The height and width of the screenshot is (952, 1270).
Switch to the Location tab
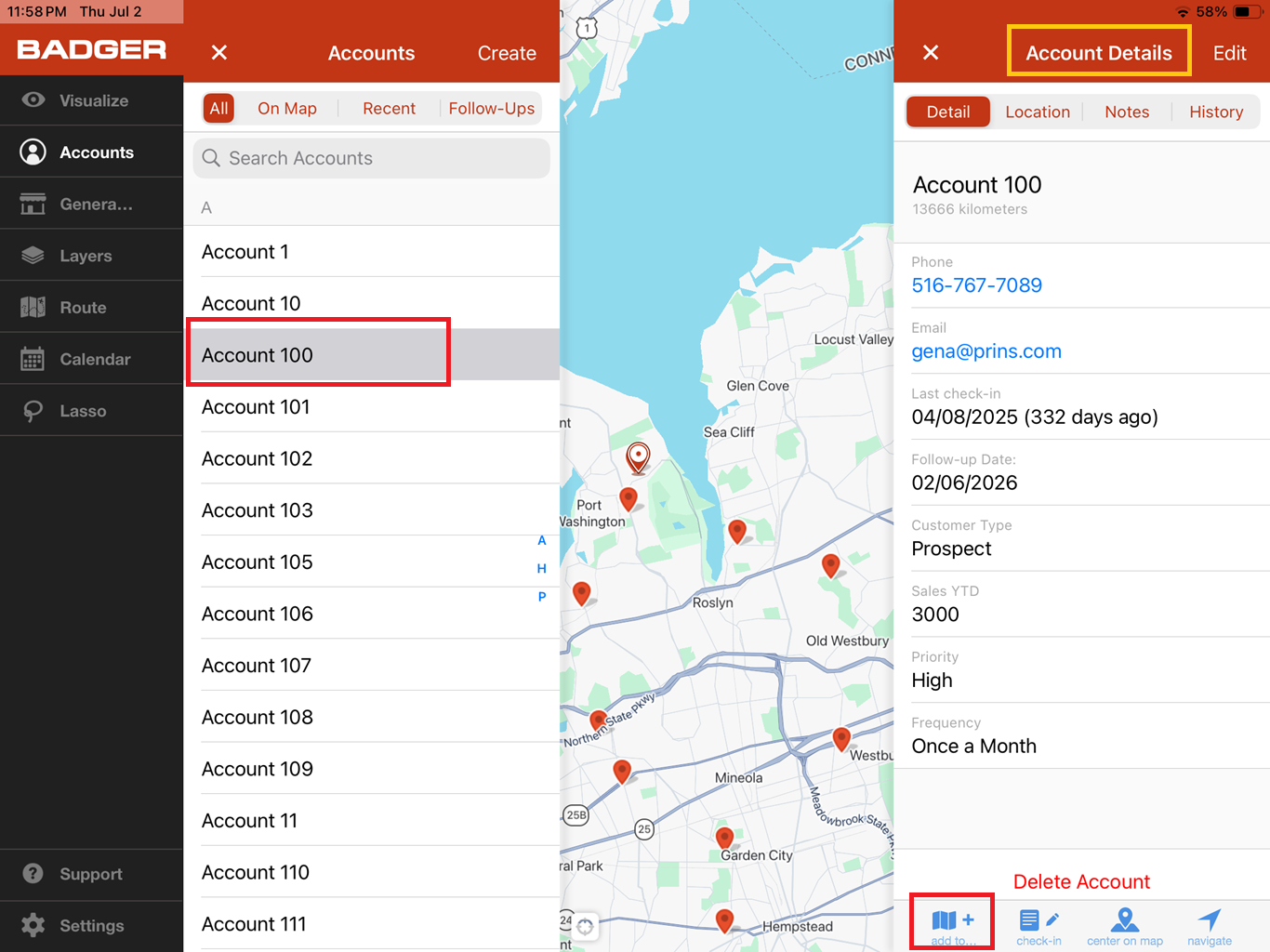[x=1038, y=112]
